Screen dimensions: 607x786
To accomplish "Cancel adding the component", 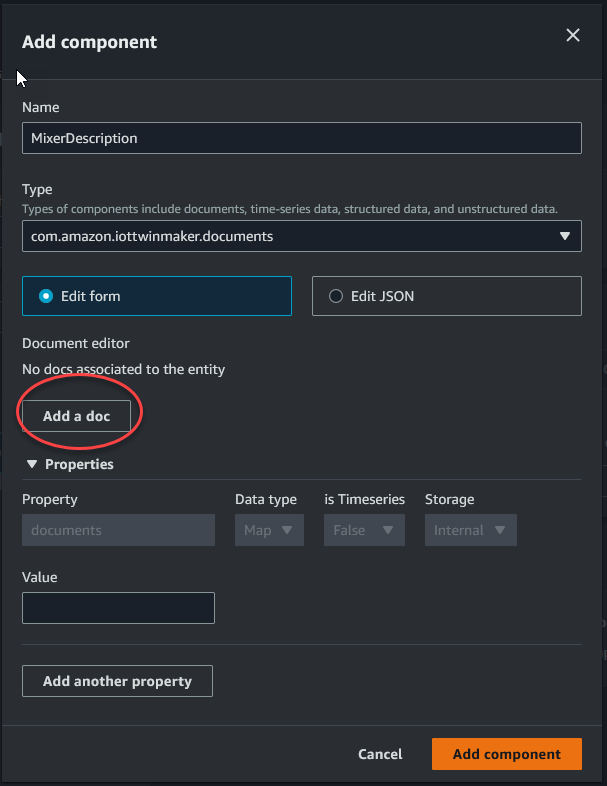I will tap(380, 754).
